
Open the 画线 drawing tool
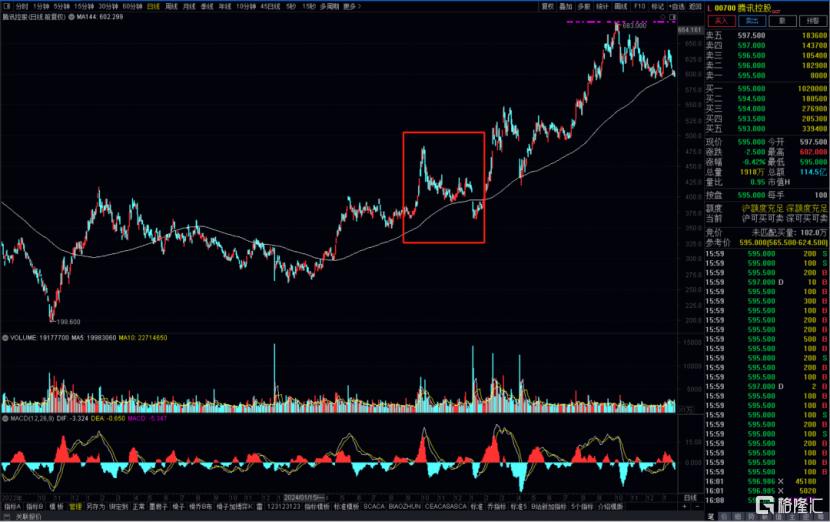tap(621, 6)
